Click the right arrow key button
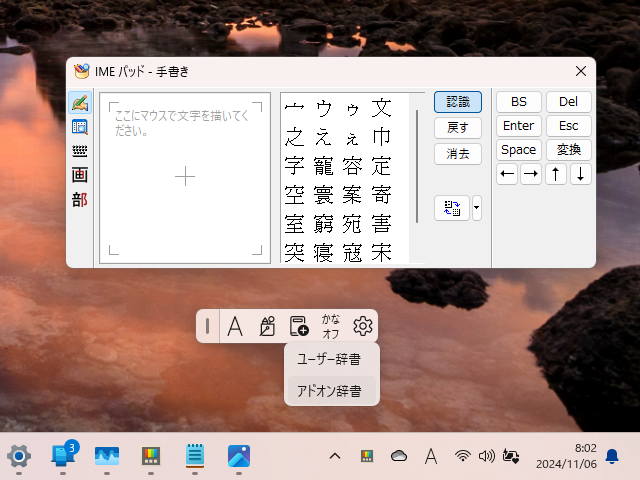Screen dimensions: 640x480 (531, 174)
